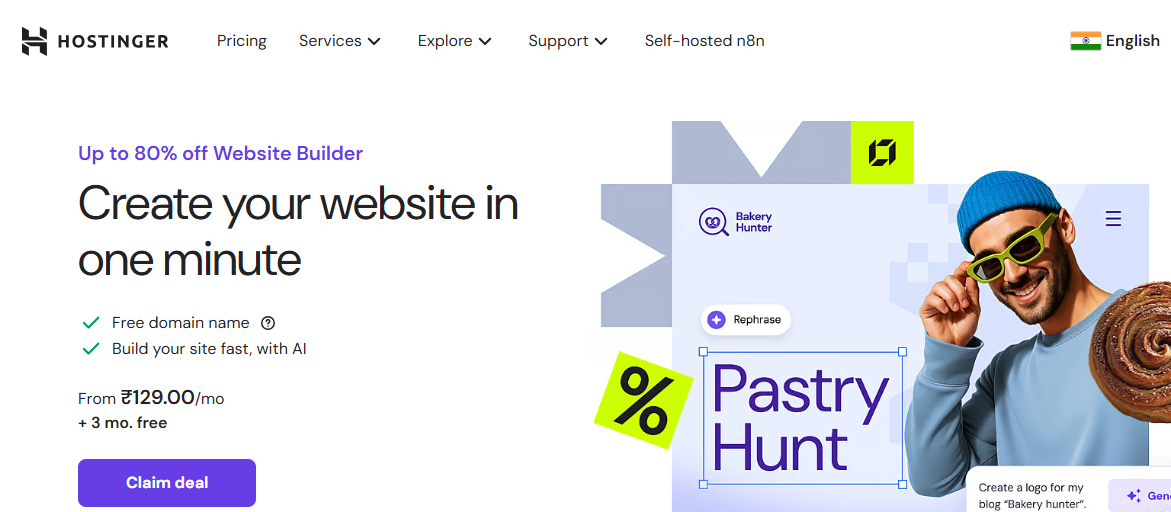This screenshot has height=512, width=1171.
Task: Expand the Services dropdown
Action: (x=340, y=41)
